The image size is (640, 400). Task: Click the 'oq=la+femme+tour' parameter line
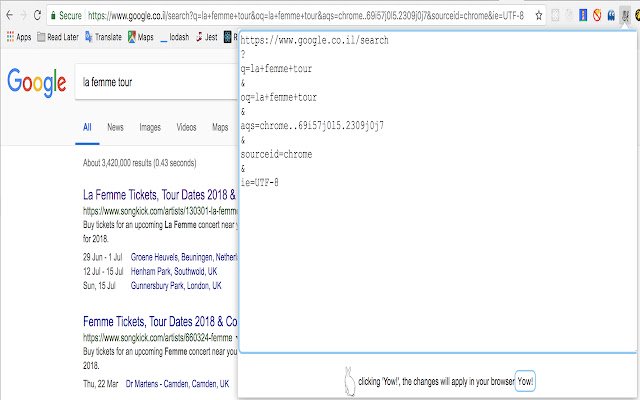click(x=278, y=97)
